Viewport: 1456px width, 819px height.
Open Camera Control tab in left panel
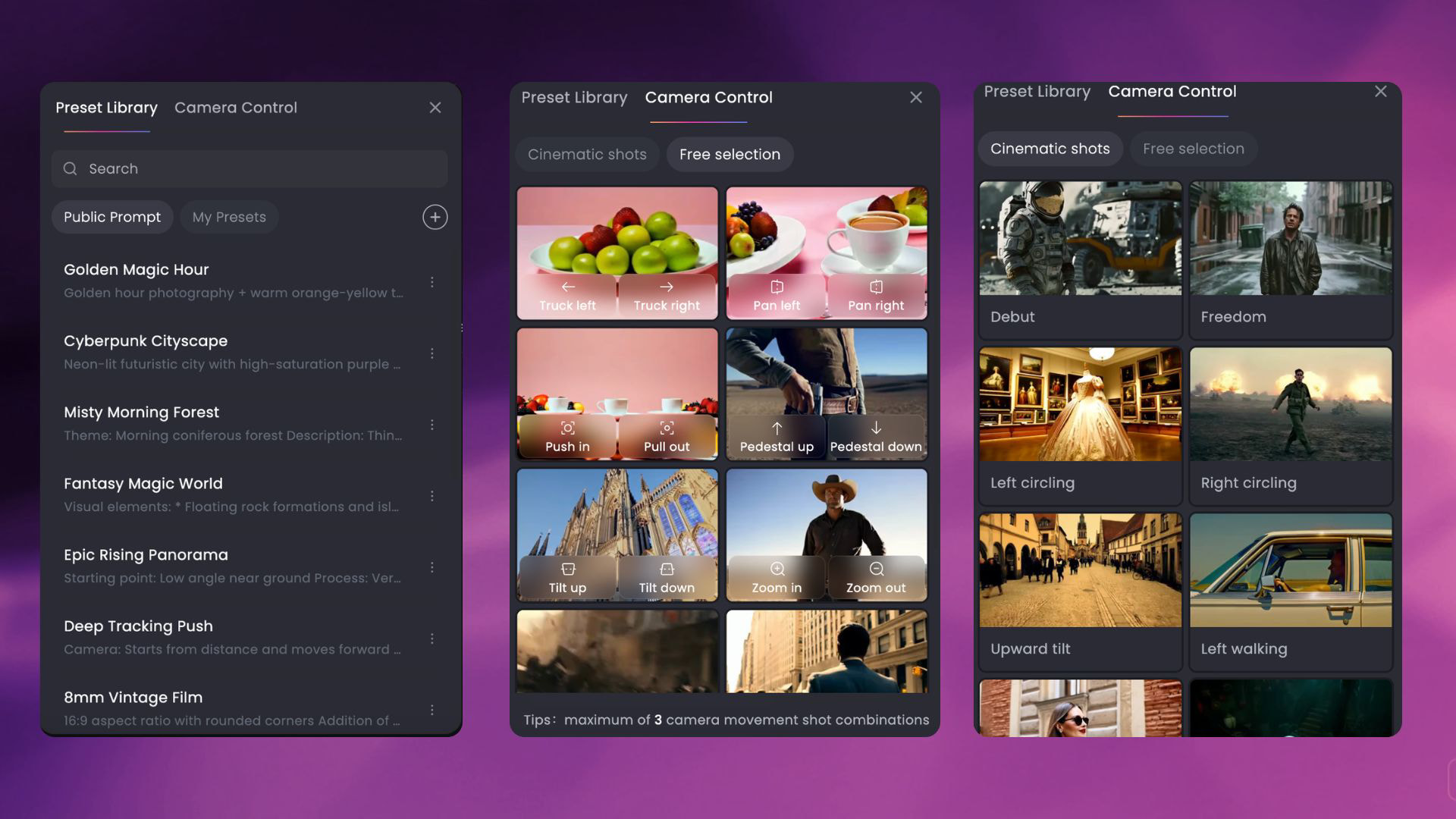[236, 108]
